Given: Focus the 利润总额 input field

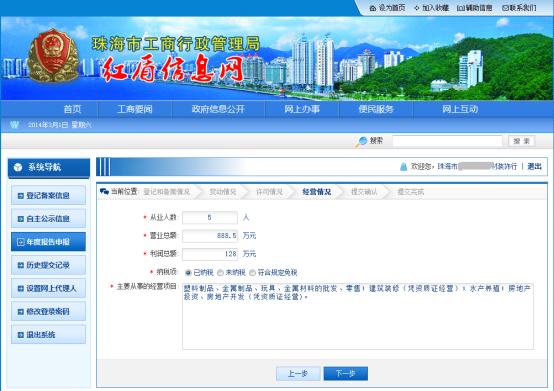Looking at the screenshot, I should click(210, 254).
